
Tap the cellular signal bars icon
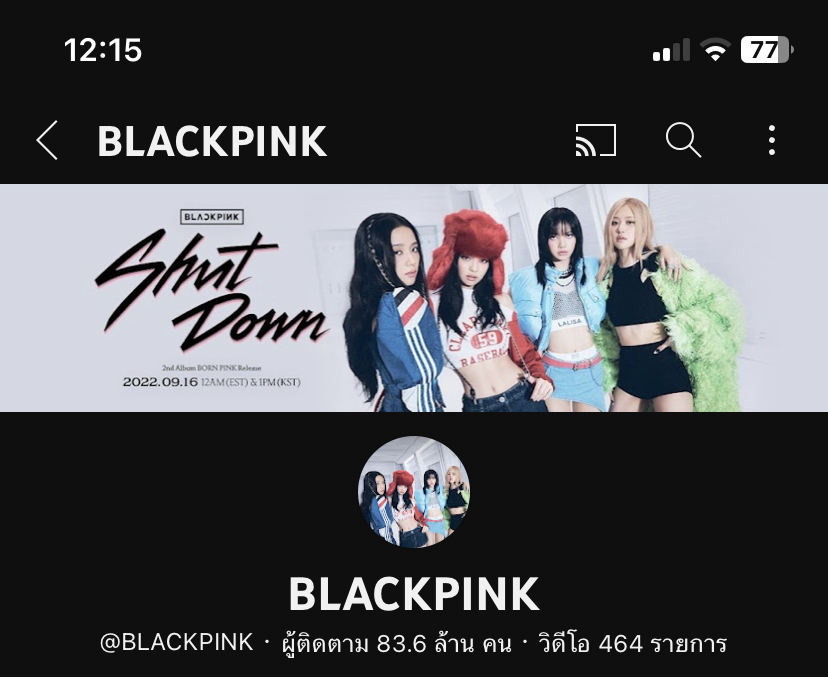pos(671,50)
